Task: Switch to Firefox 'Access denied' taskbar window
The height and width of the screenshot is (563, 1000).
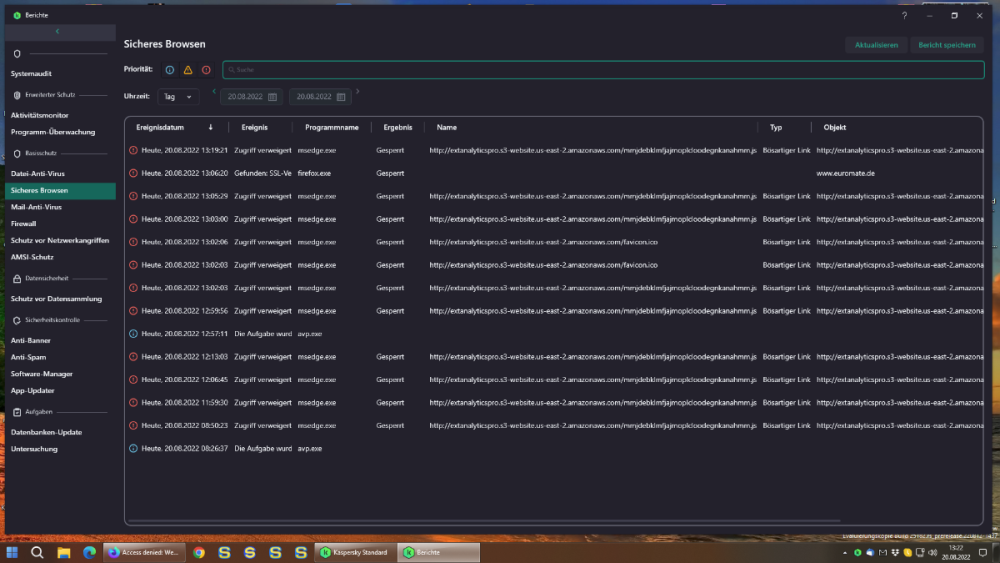Action: 145,552
